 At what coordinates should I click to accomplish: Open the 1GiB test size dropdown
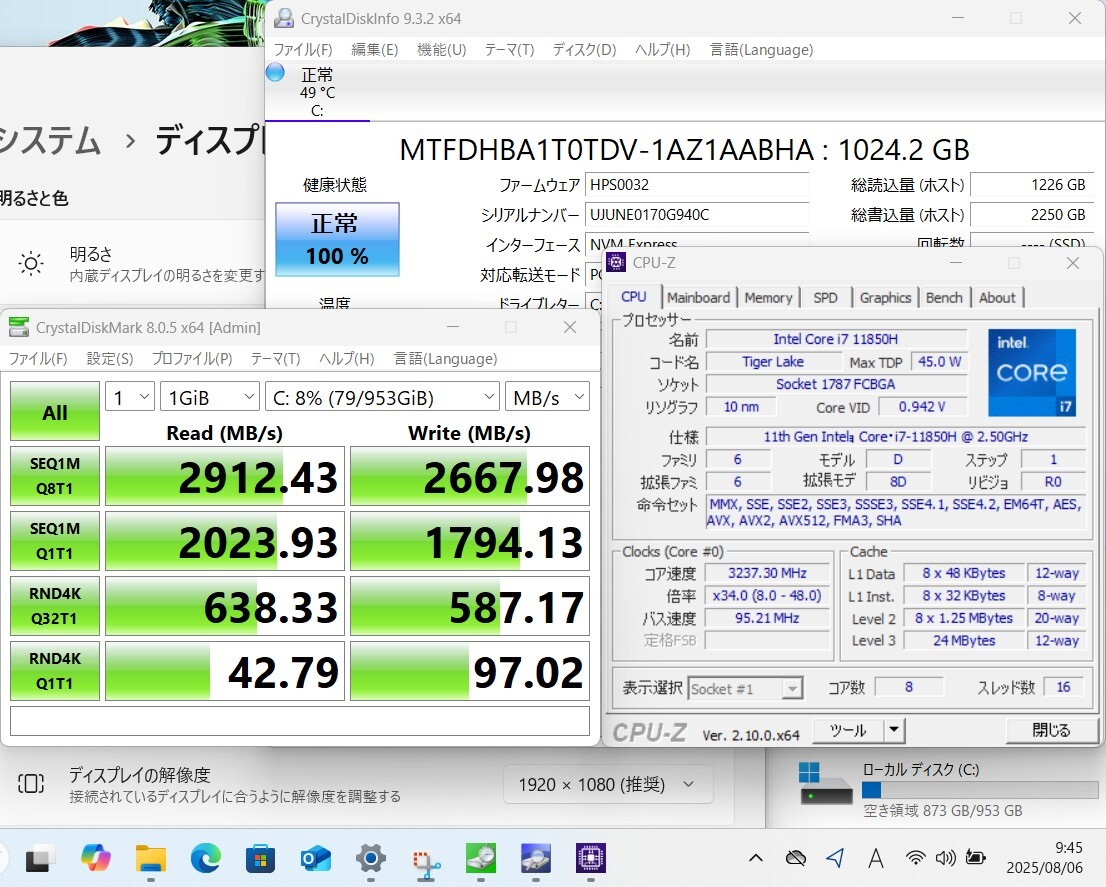(209, 397)
